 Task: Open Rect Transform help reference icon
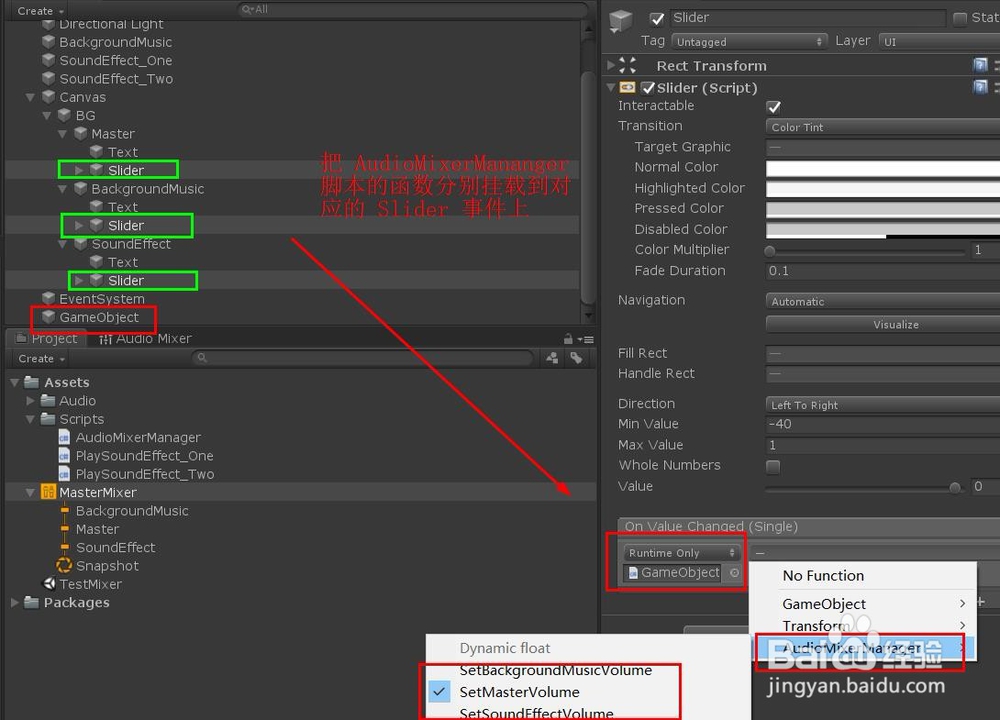tap(980, 65)
